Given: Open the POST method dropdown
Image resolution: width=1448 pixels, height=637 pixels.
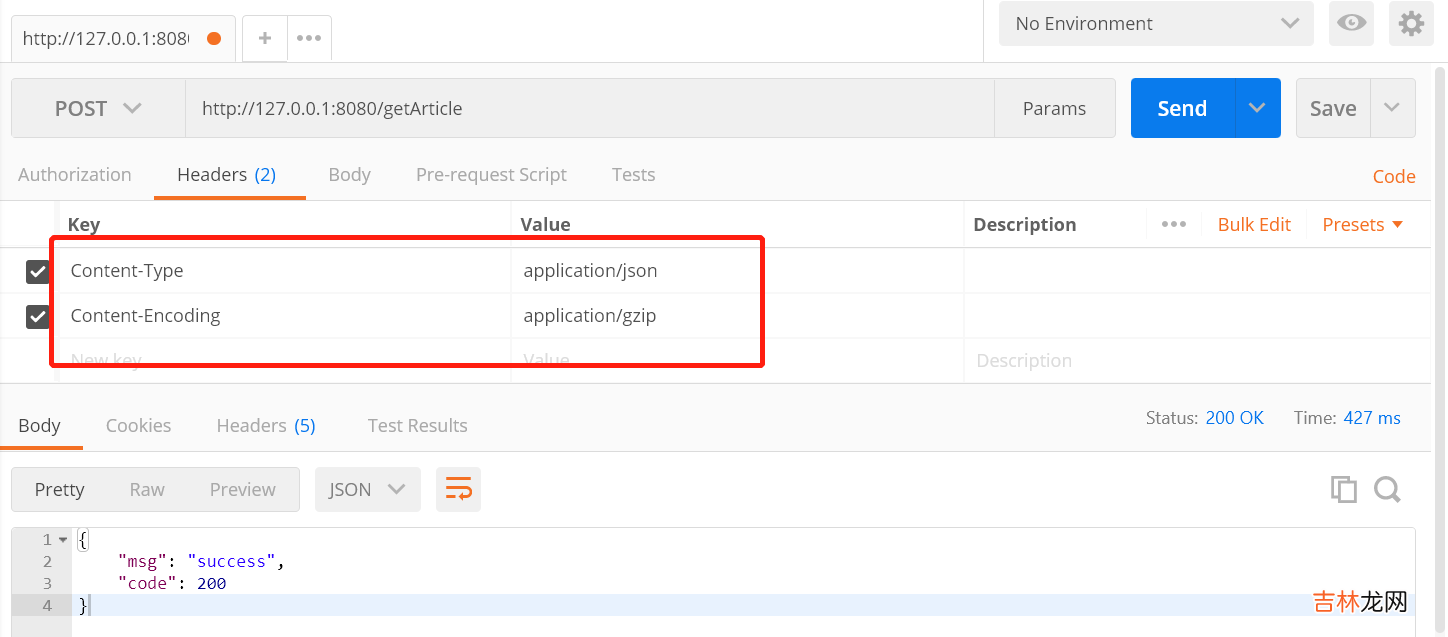Looking at the screenshot, I should pos(98,108).
